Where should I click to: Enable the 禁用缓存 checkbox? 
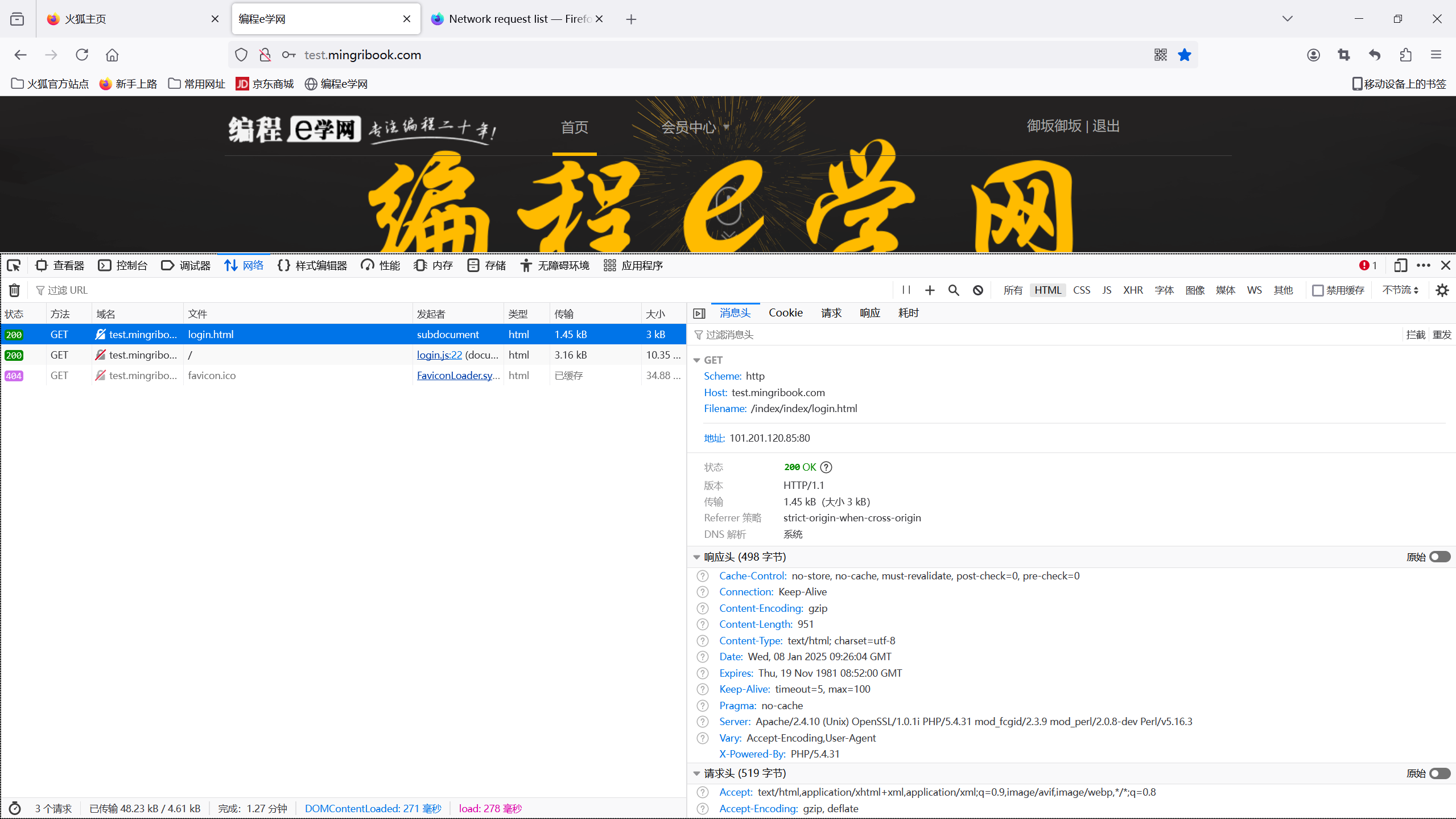(1318, 290)
